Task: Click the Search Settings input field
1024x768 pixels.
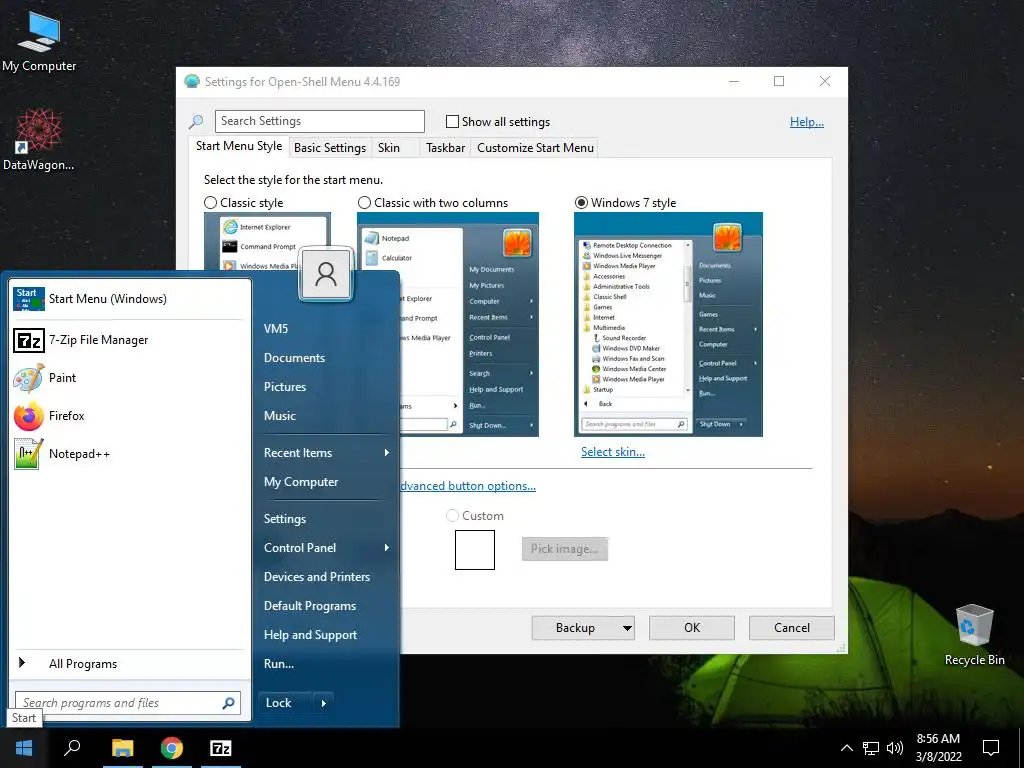Action: point(320,121)
